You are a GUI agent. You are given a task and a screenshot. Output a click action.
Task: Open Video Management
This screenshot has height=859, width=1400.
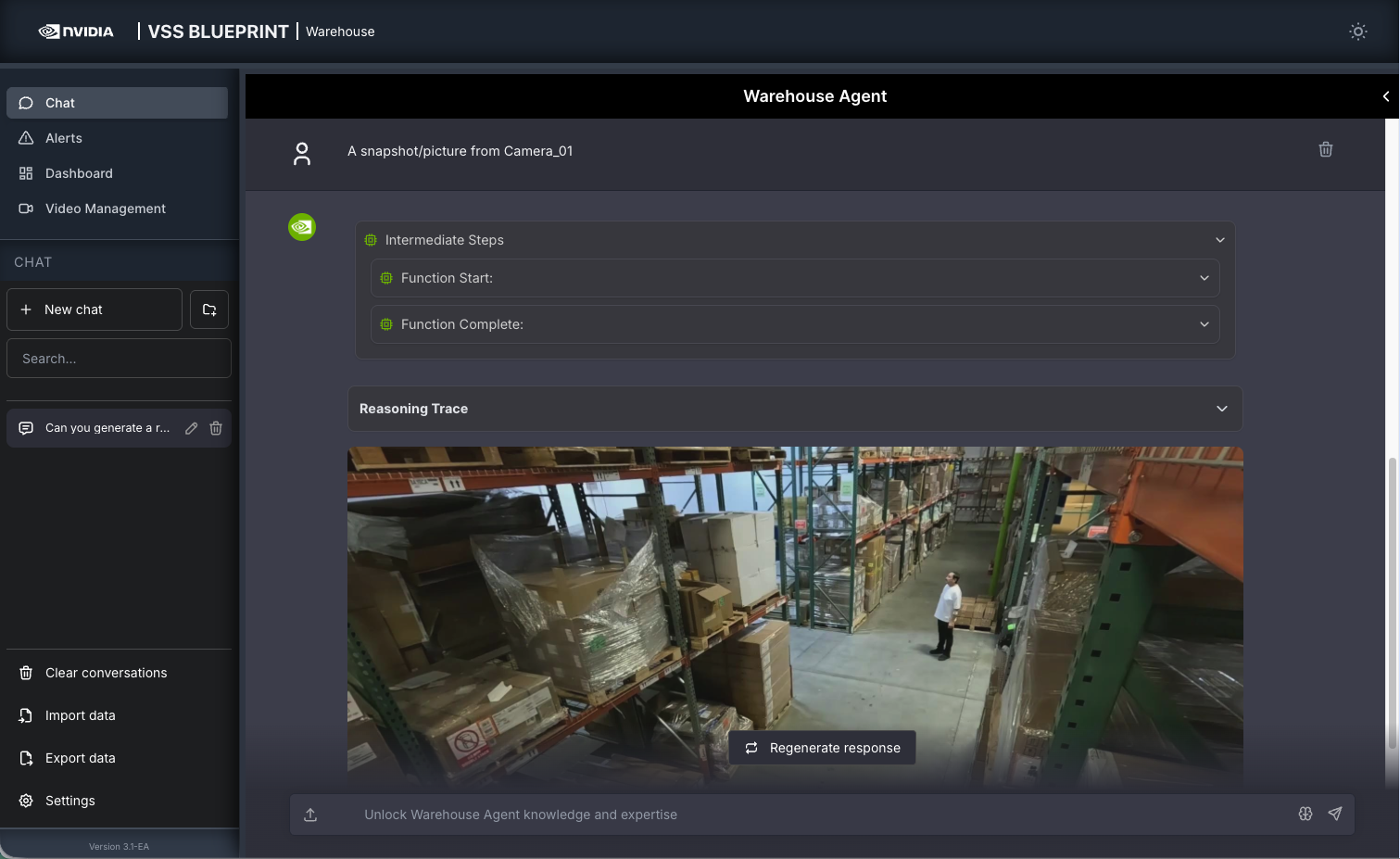(105, 208)
